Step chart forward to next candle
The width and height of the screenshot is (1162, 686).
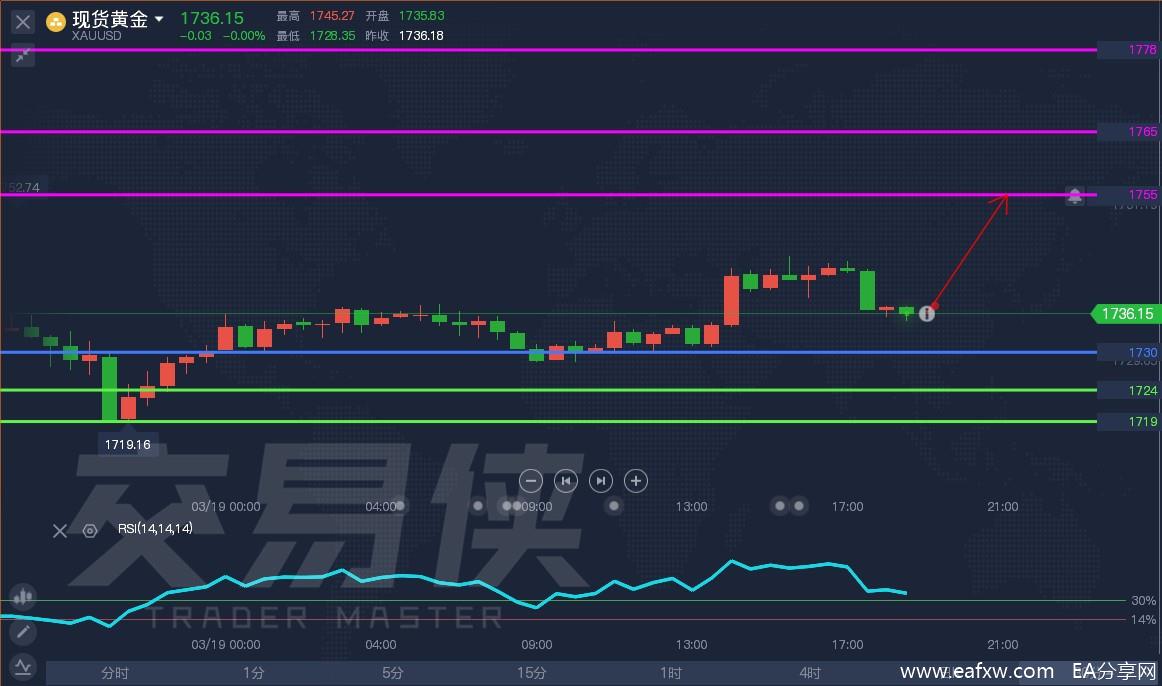600,481
